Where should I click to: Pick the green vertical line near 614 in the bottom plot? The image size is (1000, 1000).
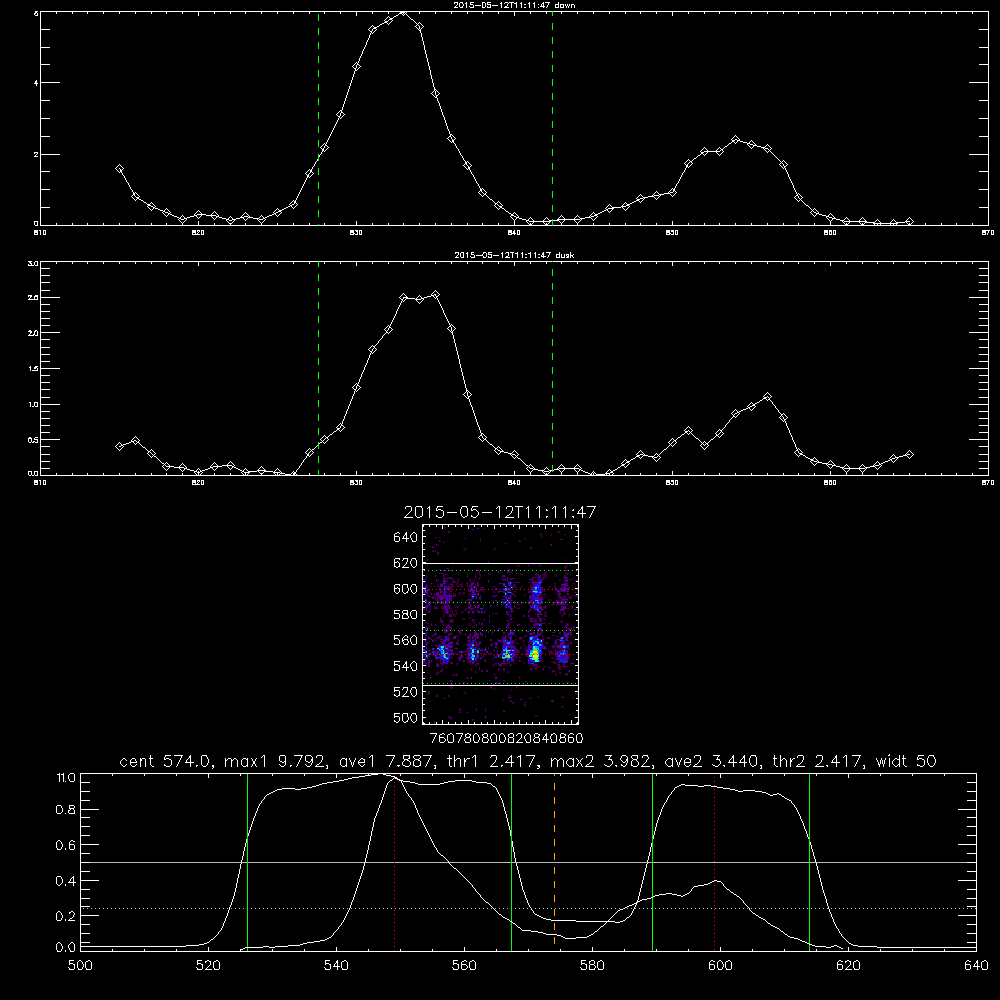[809, 861]
